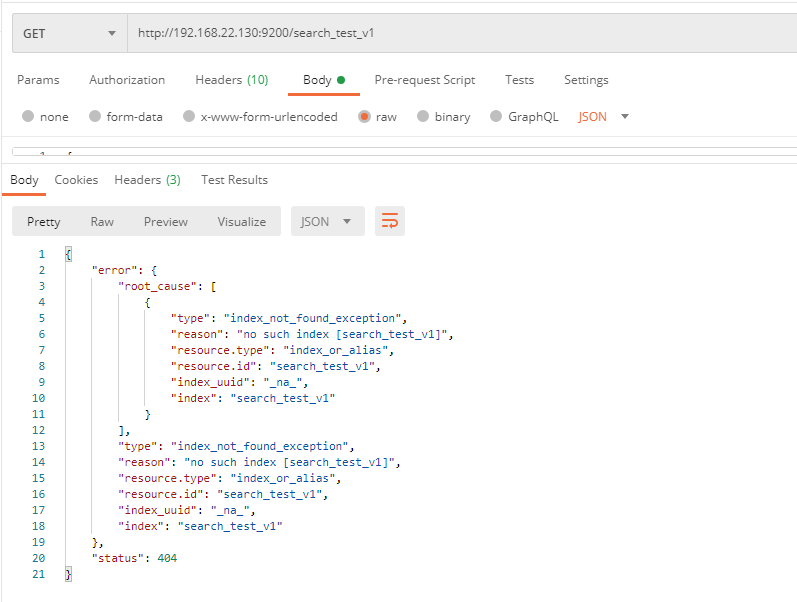Image resolution: width=797 pixels, height=602 pixels.
Task: Select the request Body tab
Action: [x=324, y=80]
